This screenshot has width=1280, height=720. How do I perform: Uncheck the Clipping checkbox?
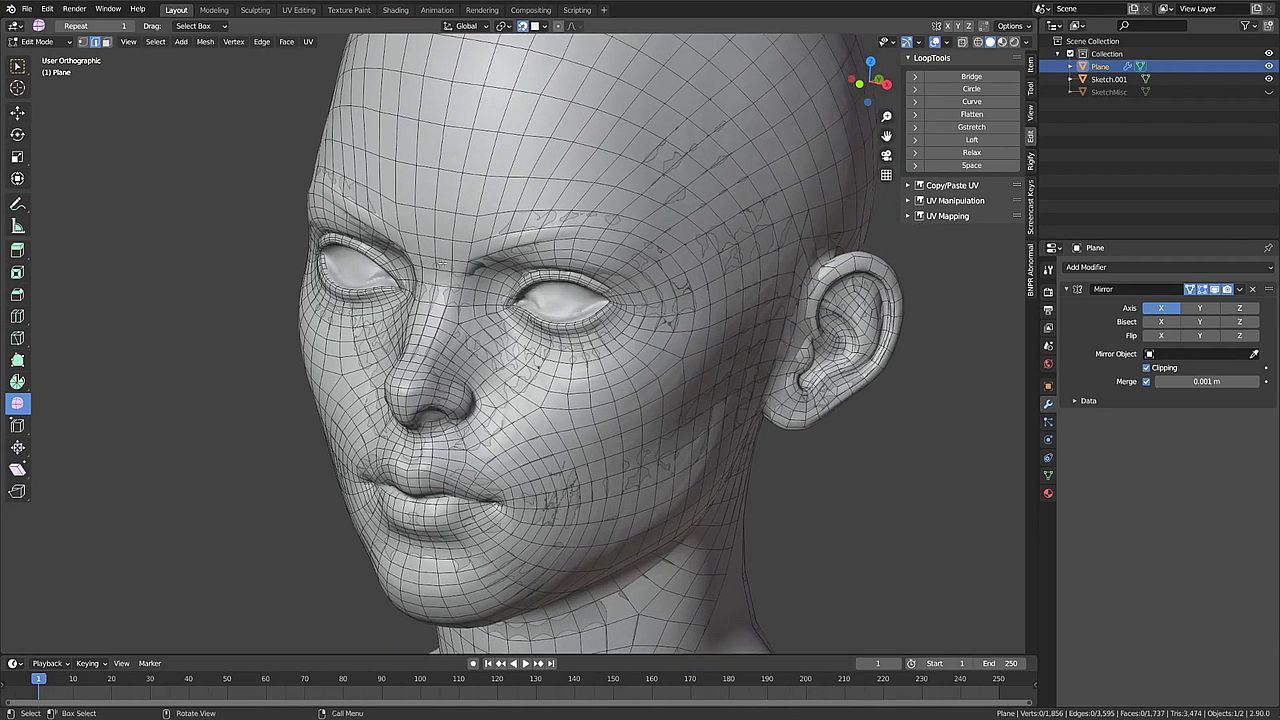click(x=1147, y=368)
